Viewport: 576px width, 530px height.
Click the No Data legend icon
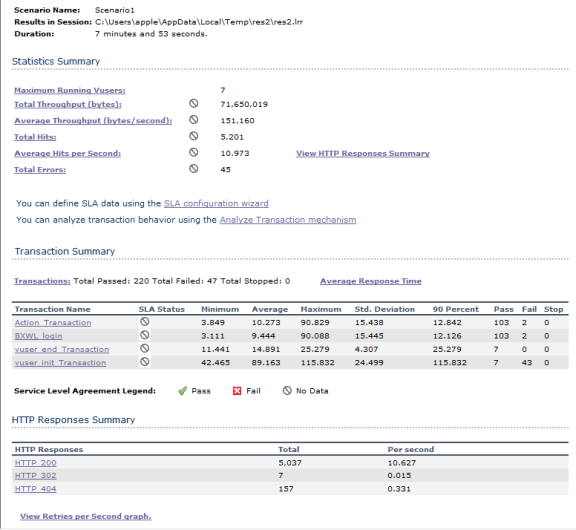click(x=287, y=391)
